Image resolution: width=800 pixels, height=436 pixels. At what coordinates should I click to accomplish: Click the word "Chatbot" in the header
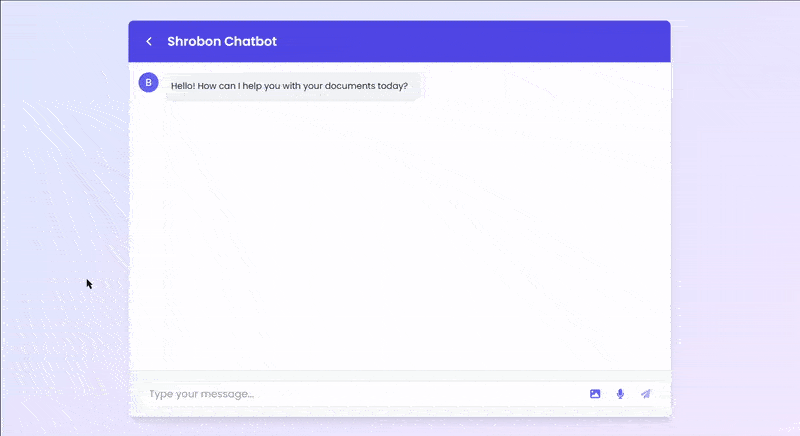coord(251,42)
